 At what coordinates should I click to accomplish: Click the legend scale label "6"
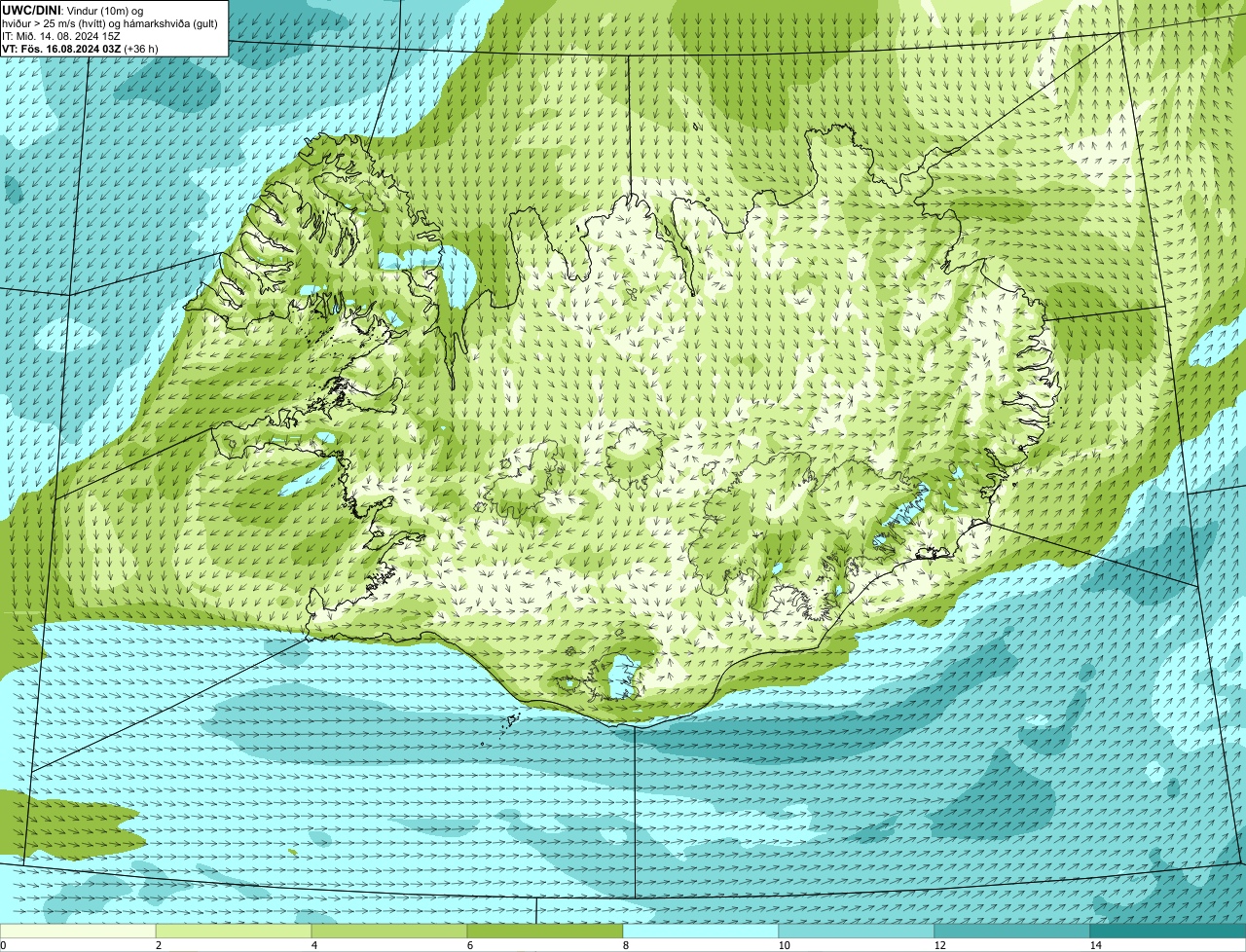469,945
